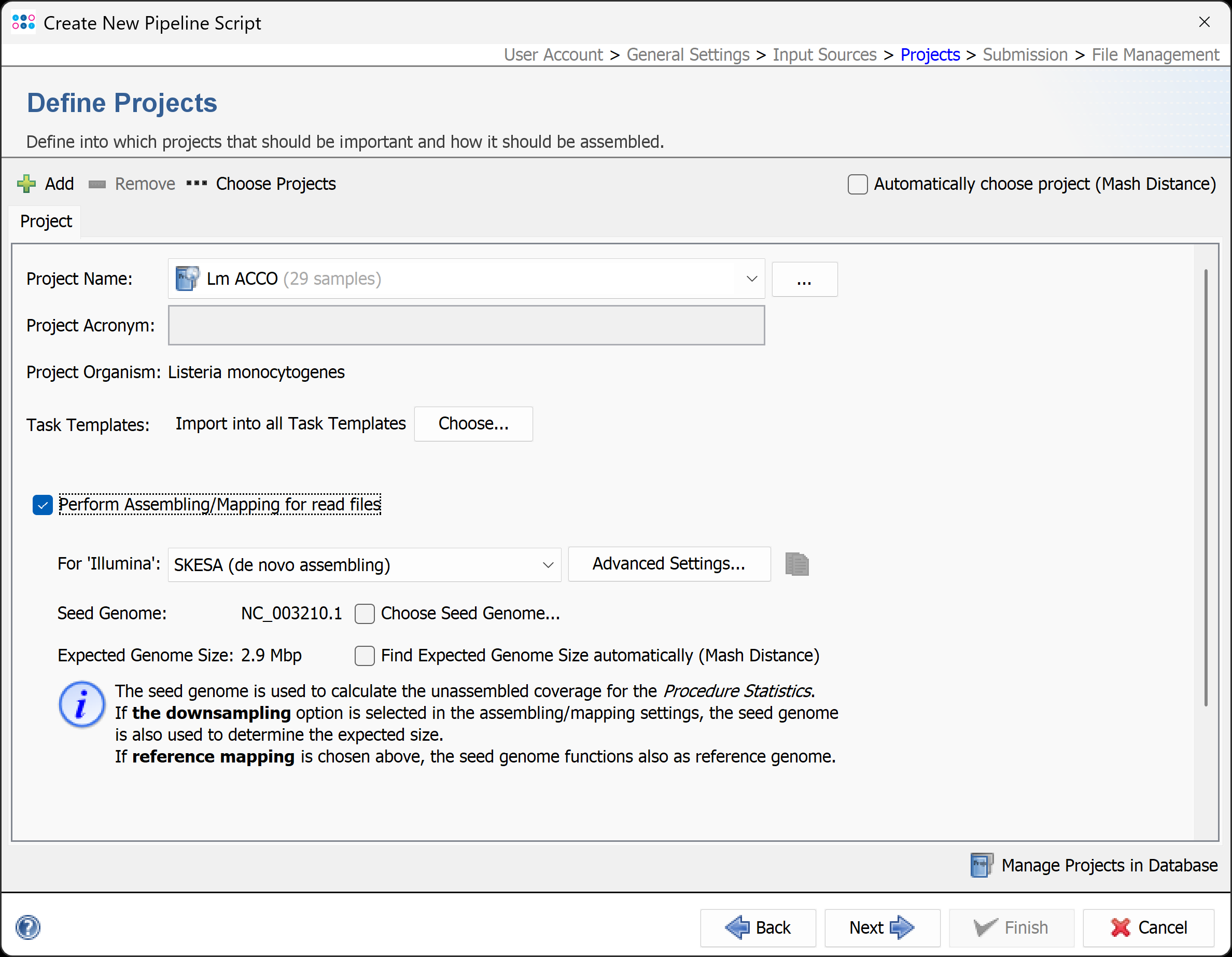Viewport: 1232px width, 957px height.
Task: Click the green plus Add icon
Action: click(x=26, y=184)
